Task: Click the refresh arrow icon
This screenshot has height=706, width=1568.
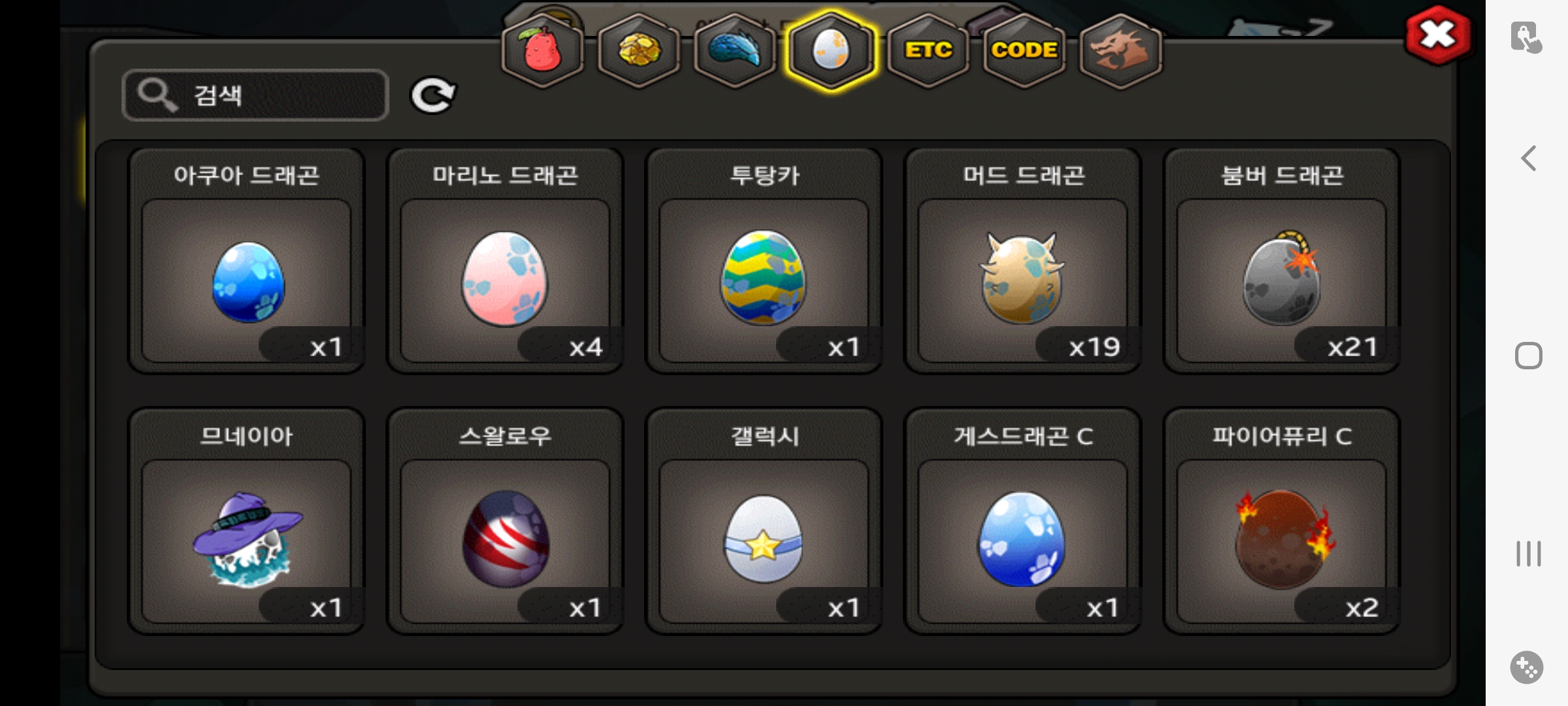Action: [433, 96]
